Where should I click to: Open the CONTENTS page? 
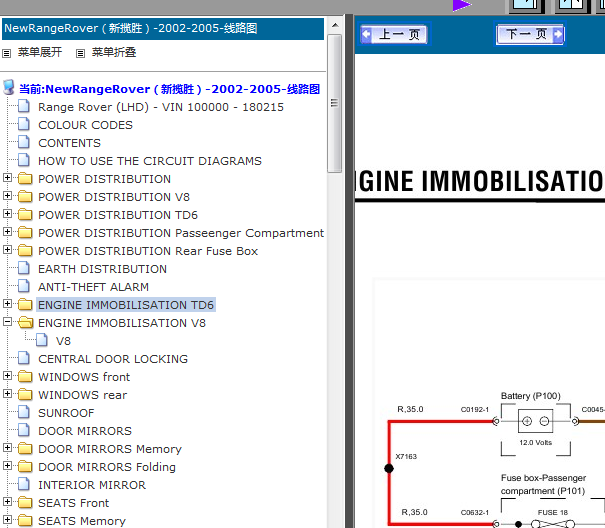click(69, 143)
